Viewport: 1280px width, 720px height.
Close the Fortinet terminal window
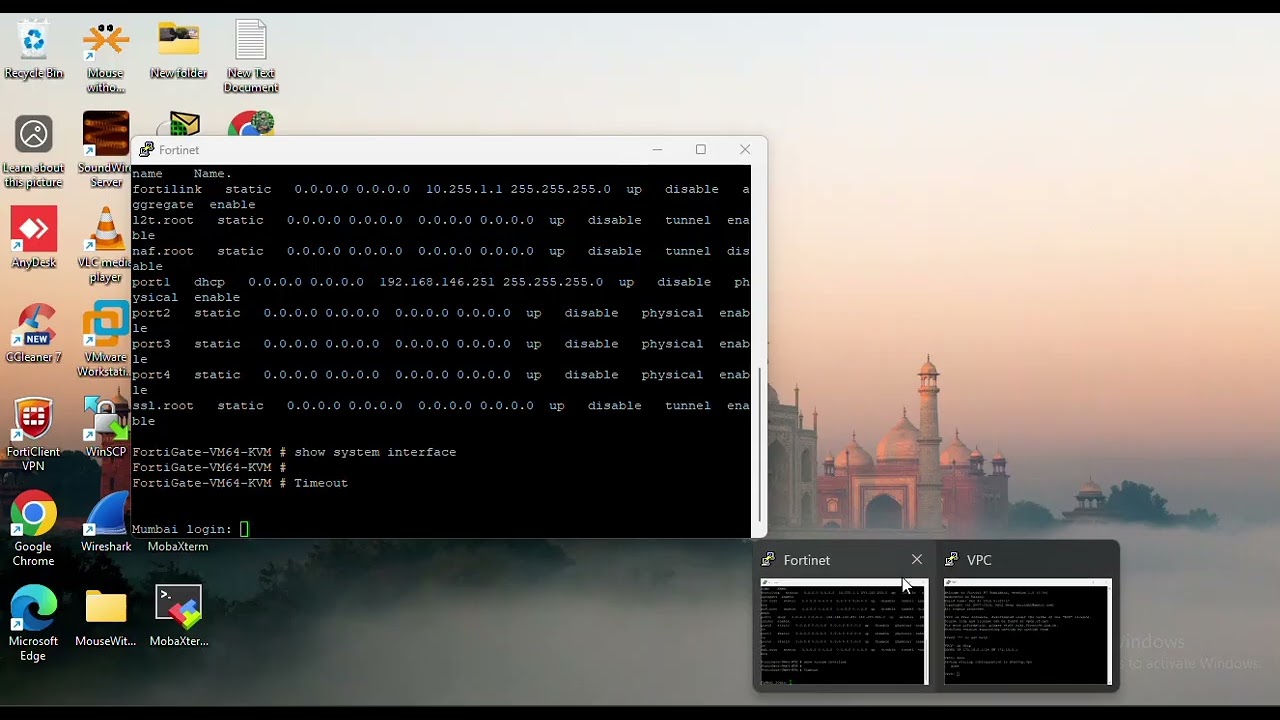point(745,150)
